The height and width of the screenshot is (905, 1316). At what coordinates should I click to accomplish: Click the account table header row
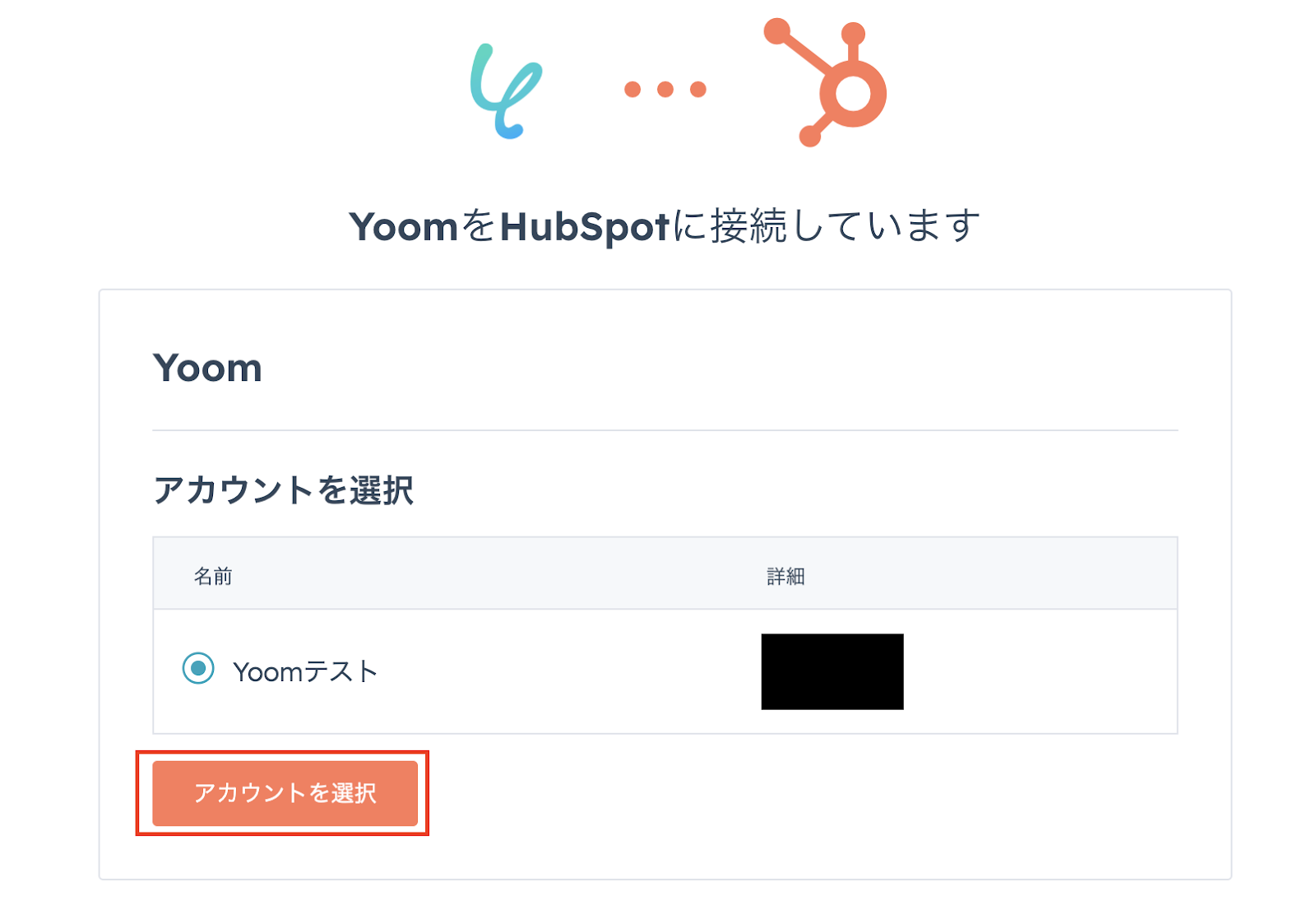coord(665,573)
